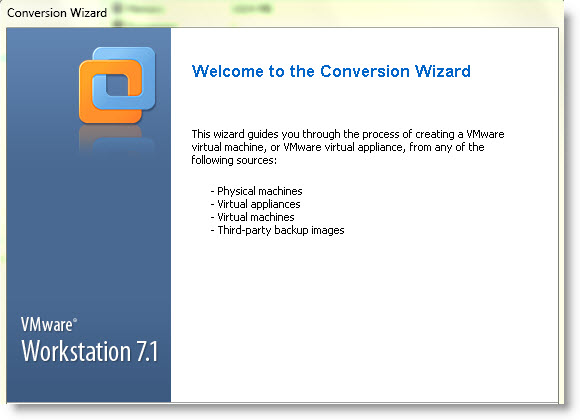
Task: Click the Conversion Wizard title bar text
Action: click(x=57, y=13)
